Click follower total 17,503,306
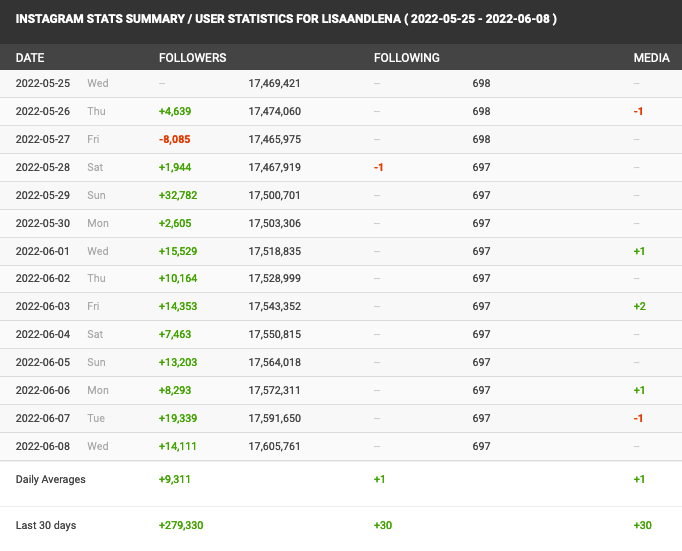 pos(274,223)
